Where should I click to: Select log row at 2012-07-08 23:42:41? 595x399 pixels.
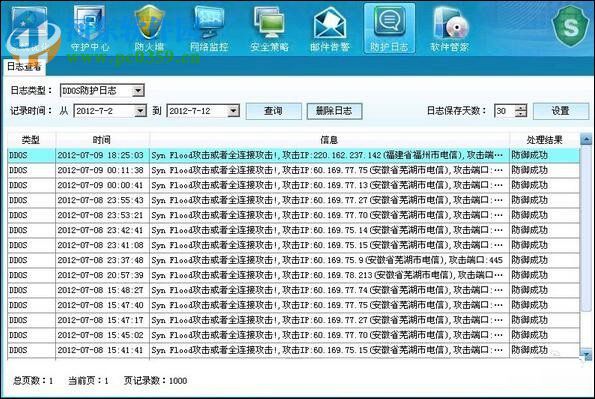(x=293, y=230)
